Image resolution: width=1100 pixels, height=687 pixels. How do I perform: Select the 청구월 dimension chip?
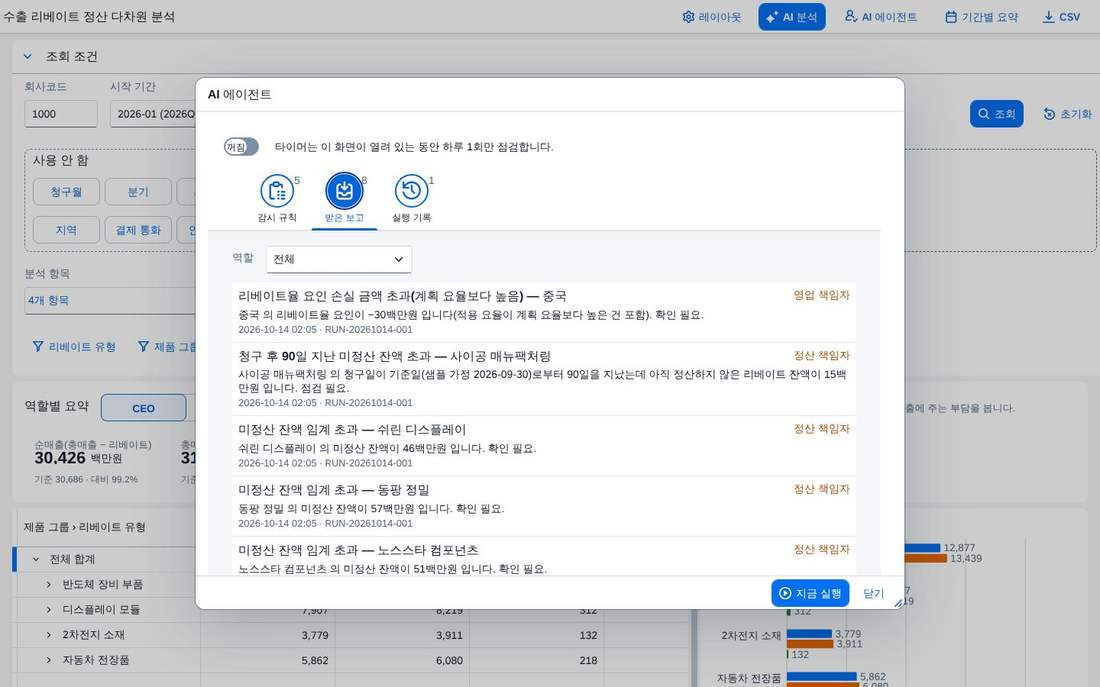pyautogui.click(x=66, y=192)
